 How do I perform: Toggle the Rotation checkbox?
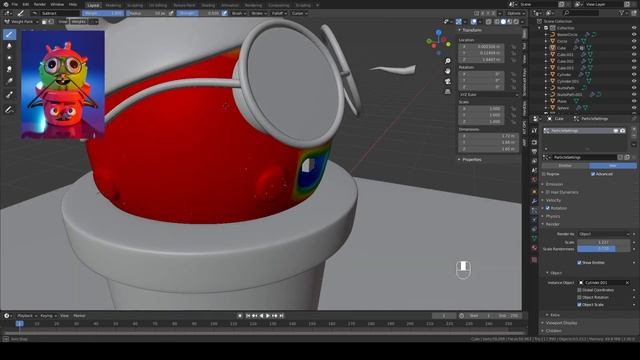coord(548,208)
